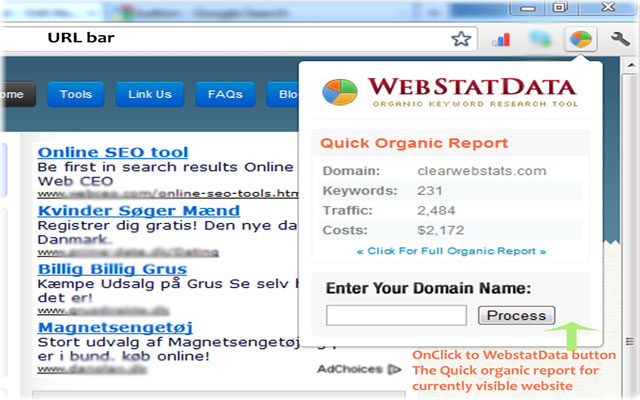This screenshot has height=400, width=640.
Task: Click the page scrollbar up arrow
Action: pyautogui.click(x=631, y=65)
